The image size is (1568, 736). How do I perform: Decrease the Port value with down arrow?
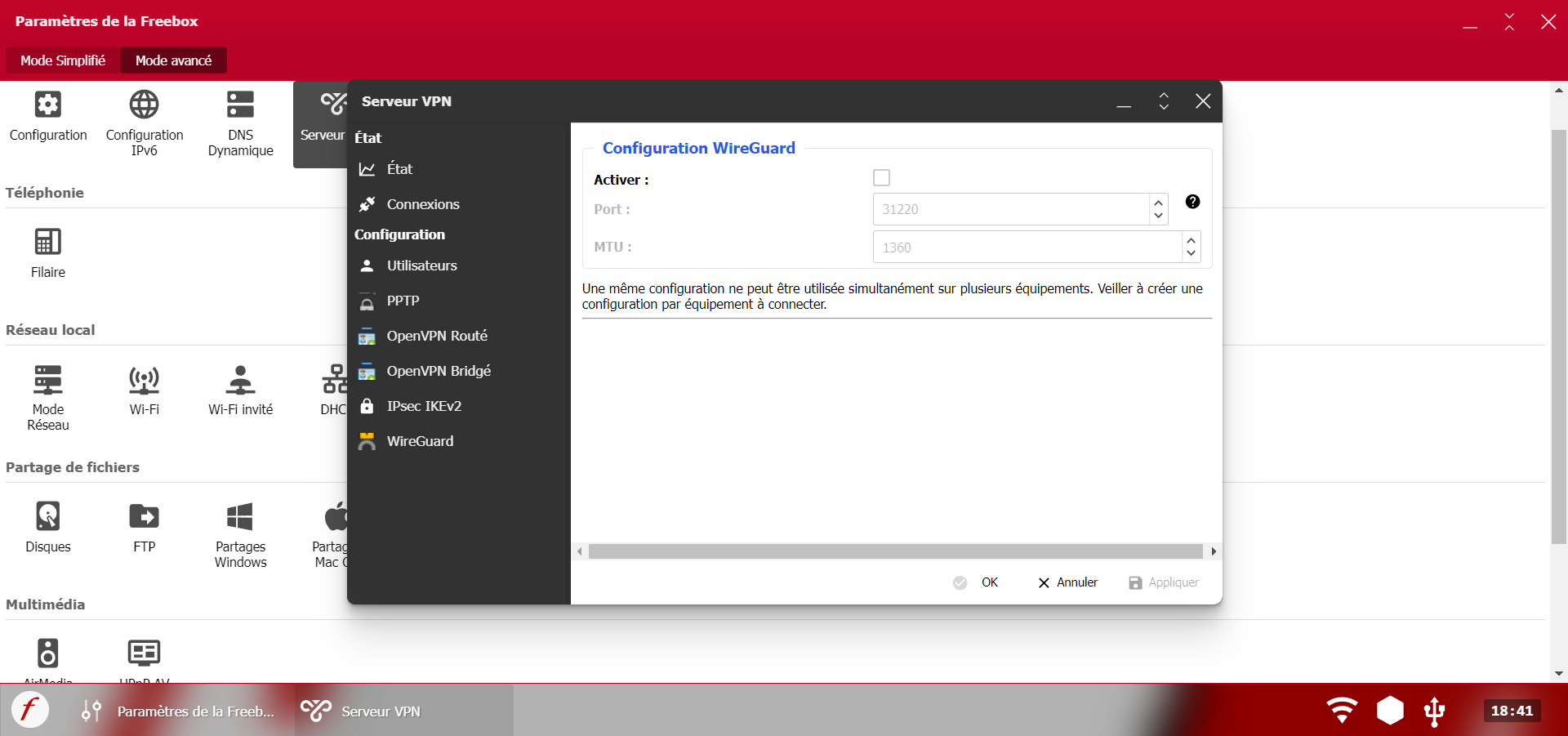(x=1158, y=216)
